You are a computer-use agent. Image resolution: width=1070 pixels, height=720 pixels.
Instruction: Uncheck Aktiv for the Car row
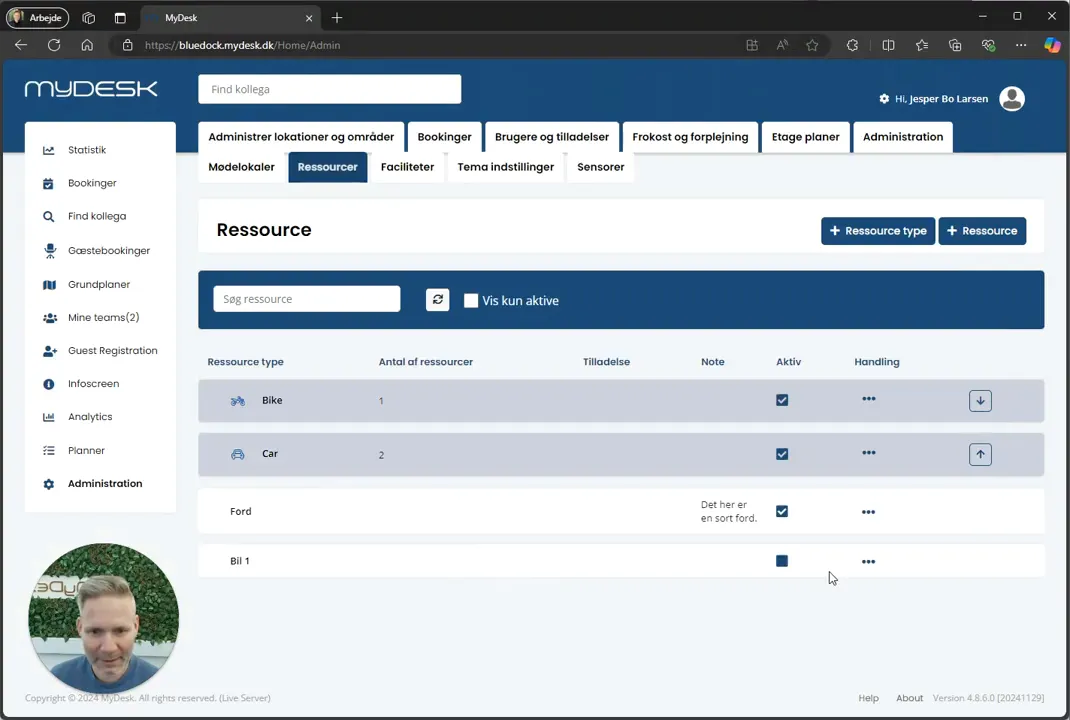click(782, 455)
